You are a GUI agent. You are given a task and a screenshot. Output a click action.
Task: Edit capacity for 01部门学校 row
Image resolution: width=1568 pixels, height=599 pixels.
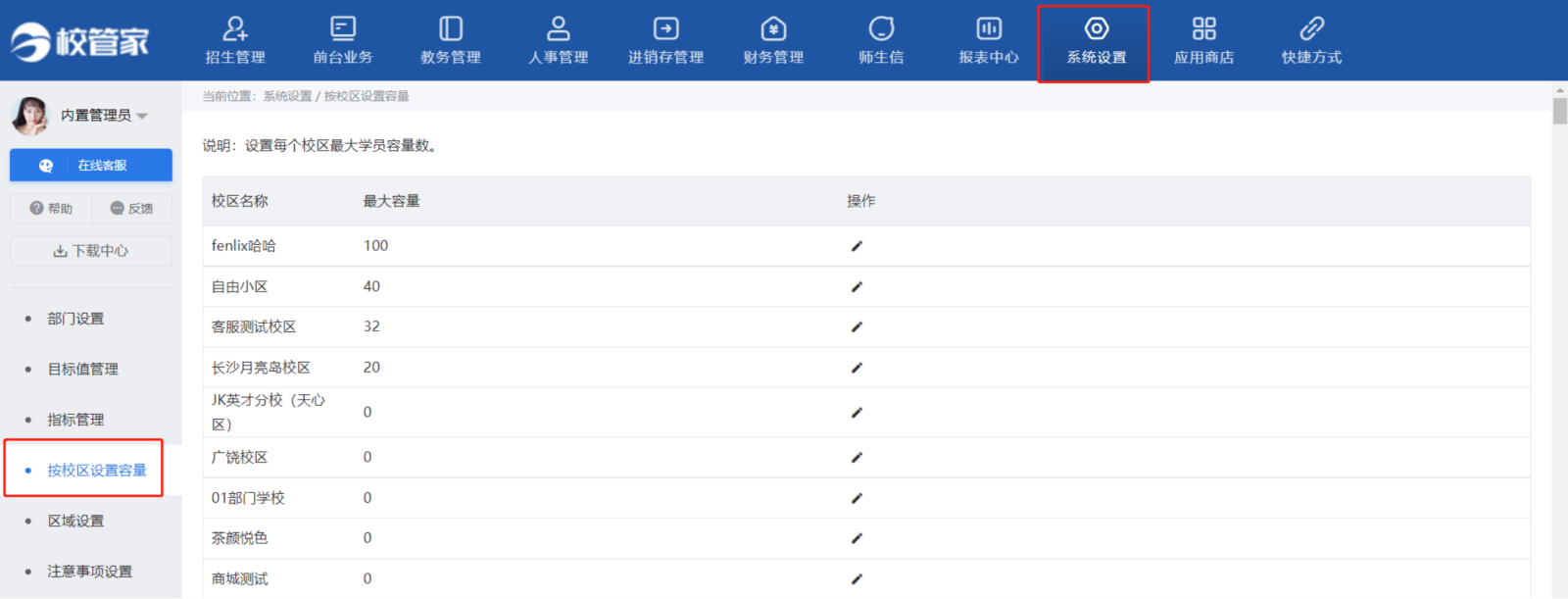click(857, 498)
